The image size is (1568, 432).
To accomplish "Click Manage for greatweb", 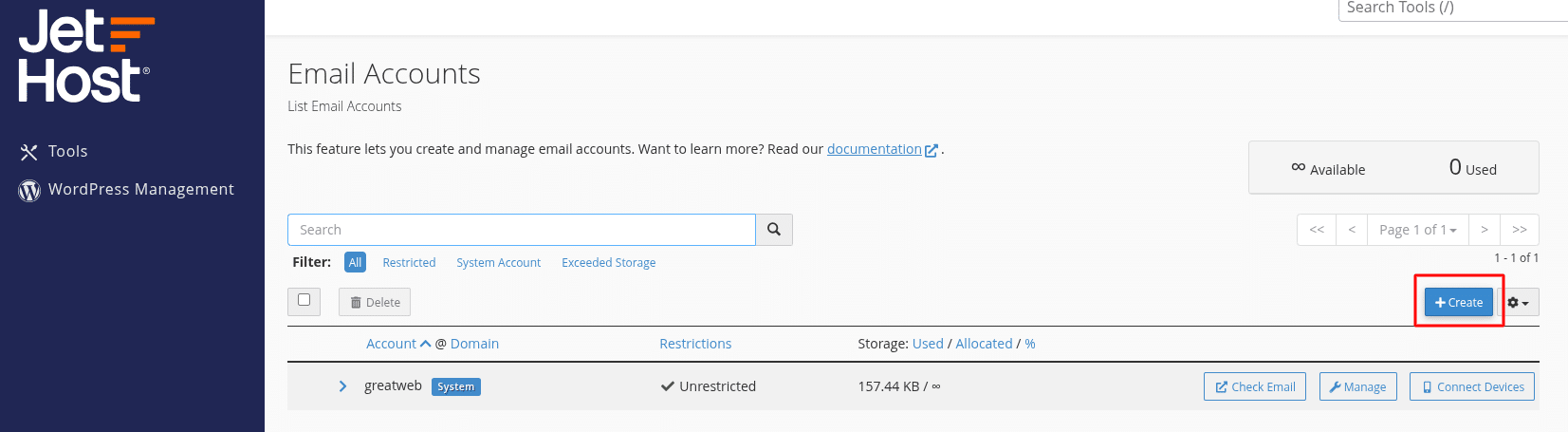I will (1358, 386).
